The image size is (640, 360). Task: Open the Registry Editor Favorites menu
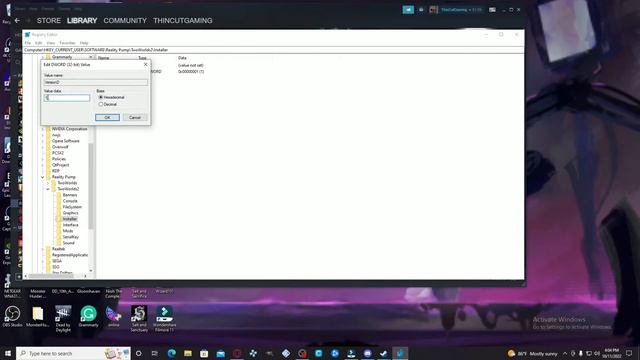67,43
